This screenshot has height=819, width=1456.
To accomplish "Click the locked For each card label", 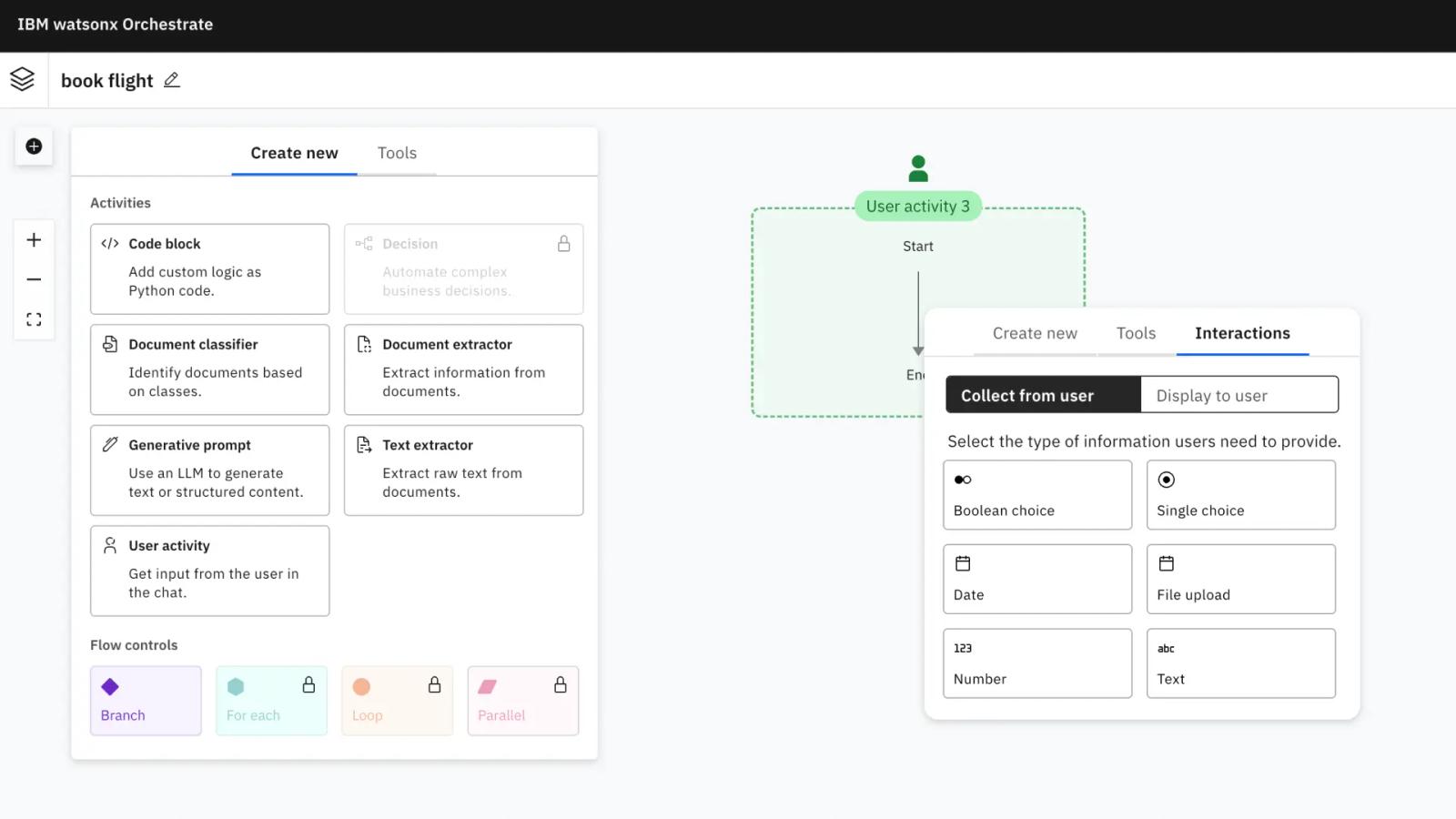I will click(253, 715).
